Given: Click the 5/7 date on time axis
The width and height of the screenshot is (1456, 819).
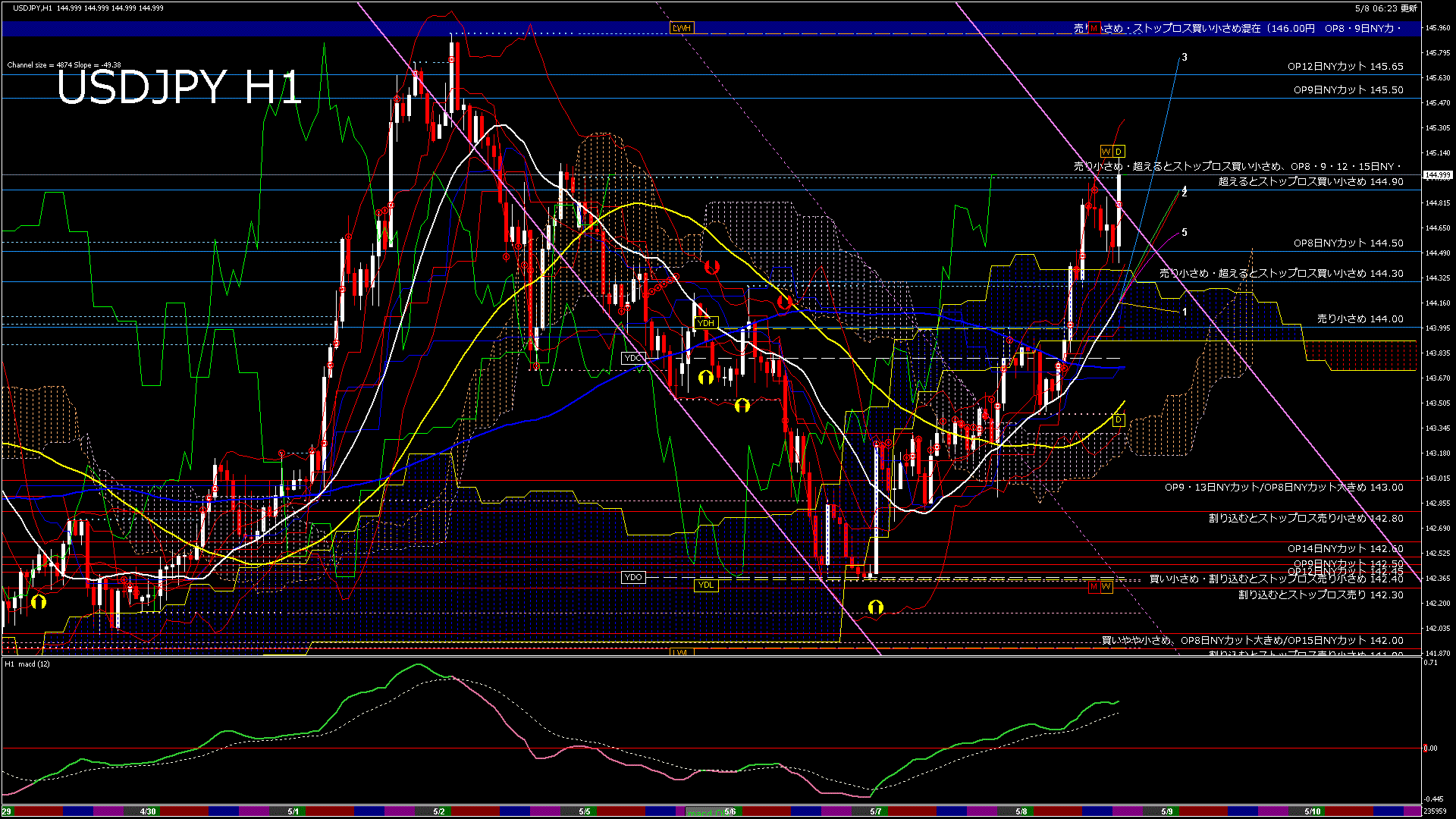Looking at the screenshot, I should click(x=876, y=811).
